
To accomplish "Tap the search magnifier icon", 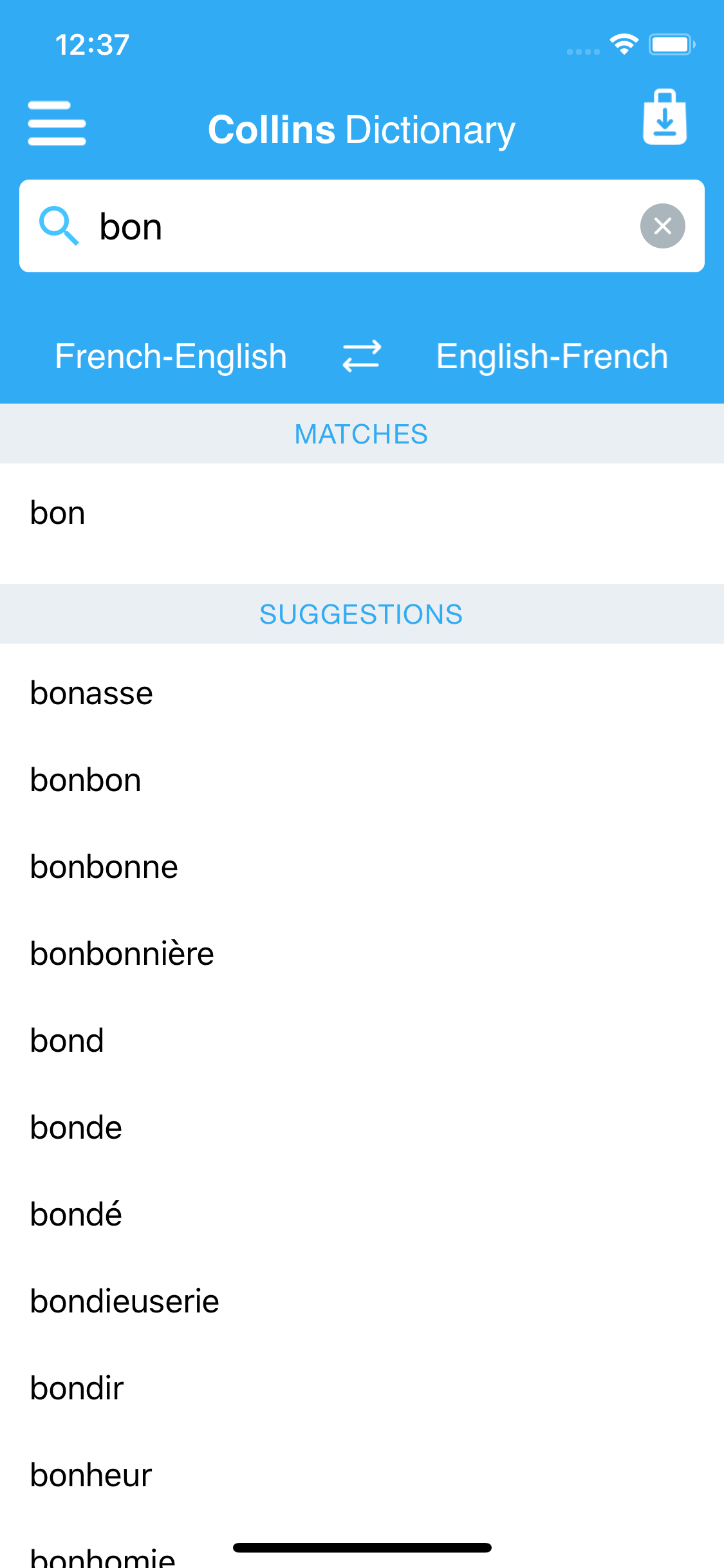I will (59, 226).
